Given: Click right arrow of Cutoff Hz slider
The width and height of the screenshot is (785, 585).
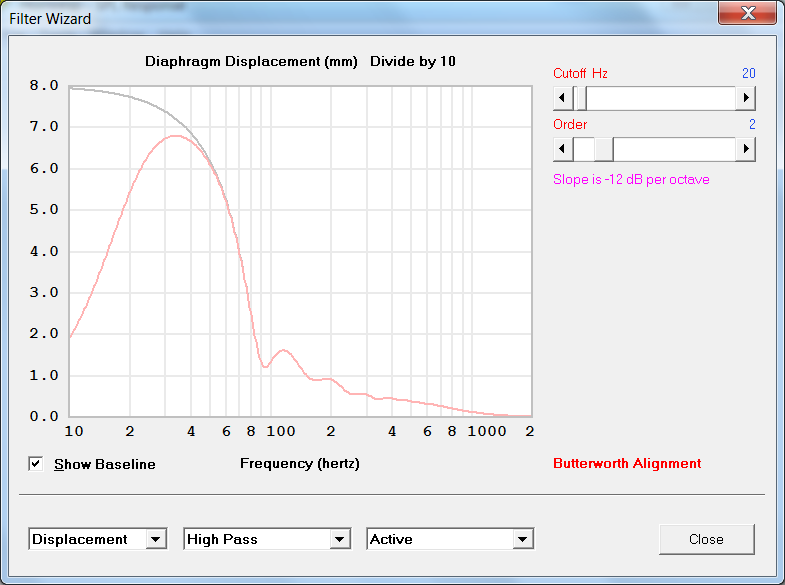Looking at the screenshot, I should 745,98.
